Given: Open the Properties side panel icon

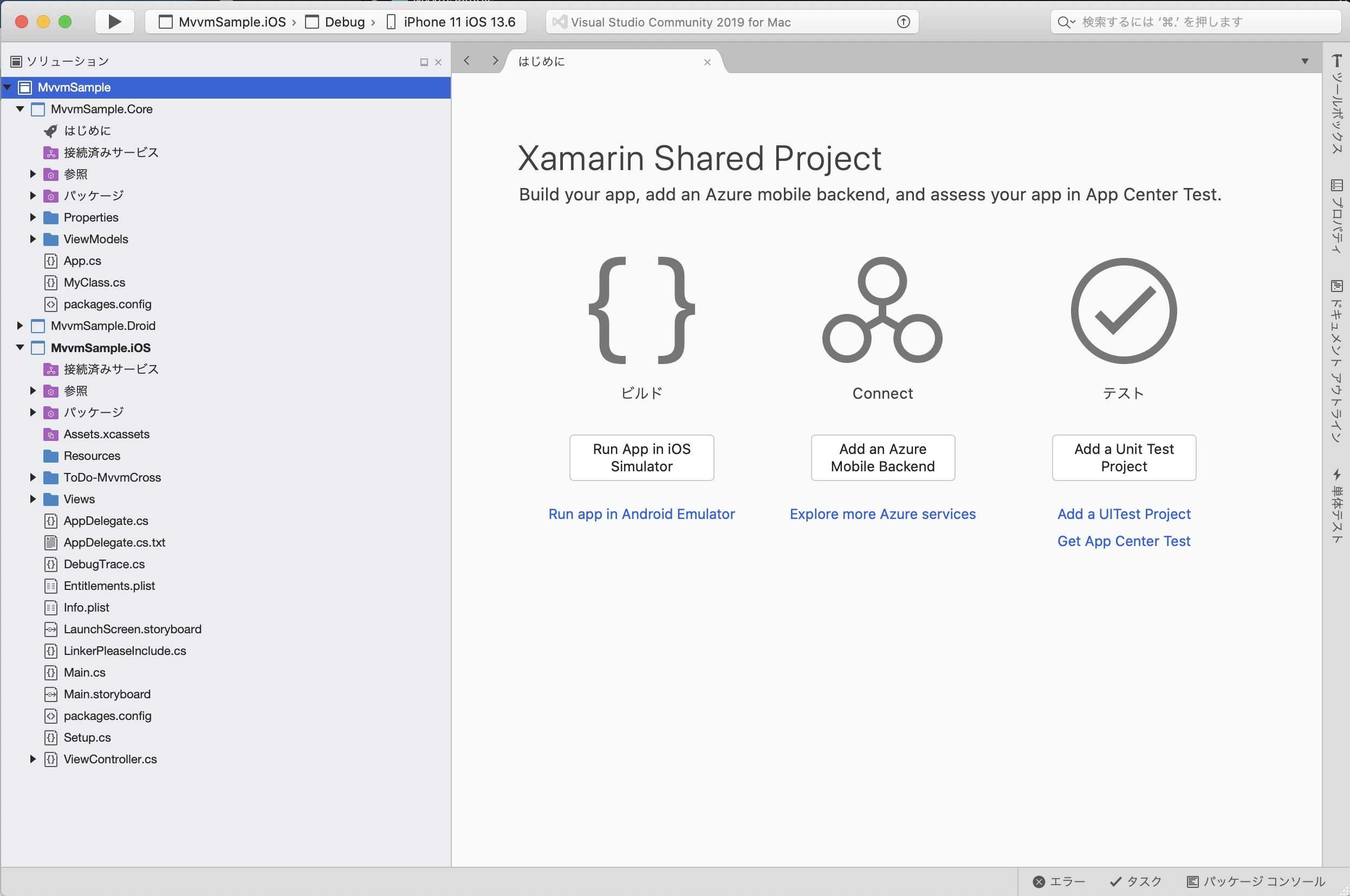Looking at the screenshot, I should [x=1336, y=186].
